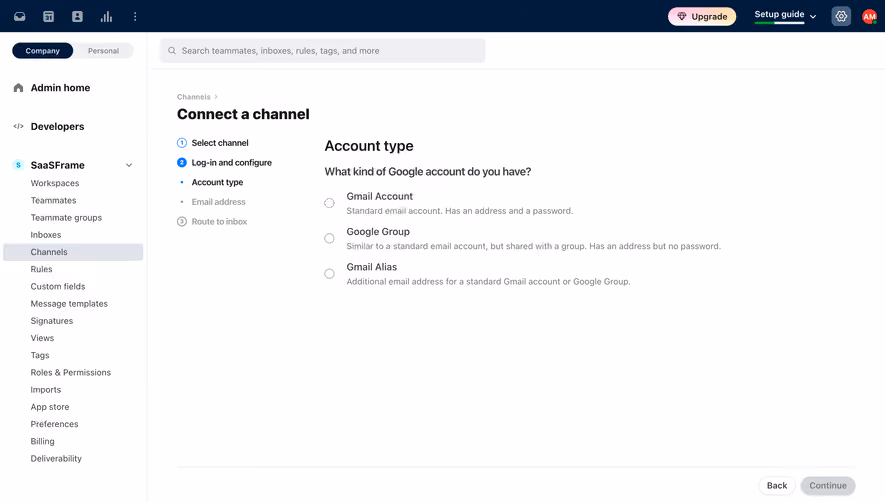Image resolution: width=885 pixels, height=502 pixels.
Task: Focus the search teammates input field
Action: (x=323, y=51)
